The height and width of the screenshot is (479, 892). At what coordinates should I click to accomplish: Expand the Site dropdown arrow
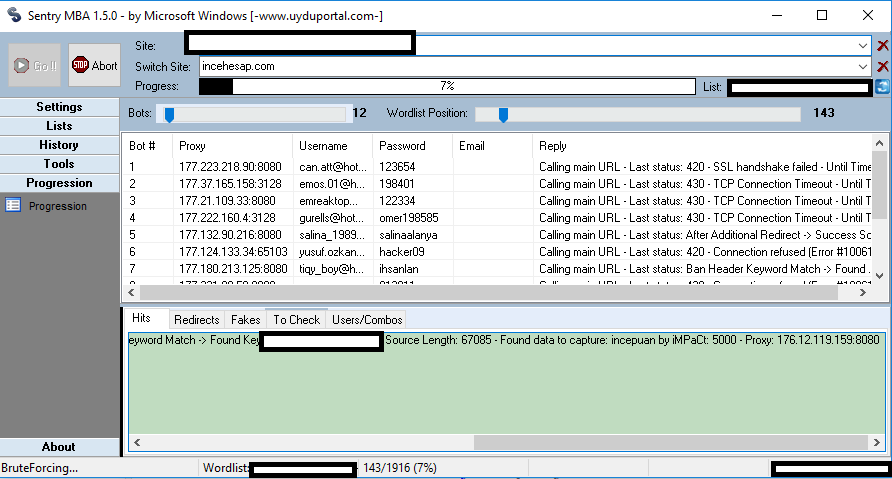tap(862, 46)
